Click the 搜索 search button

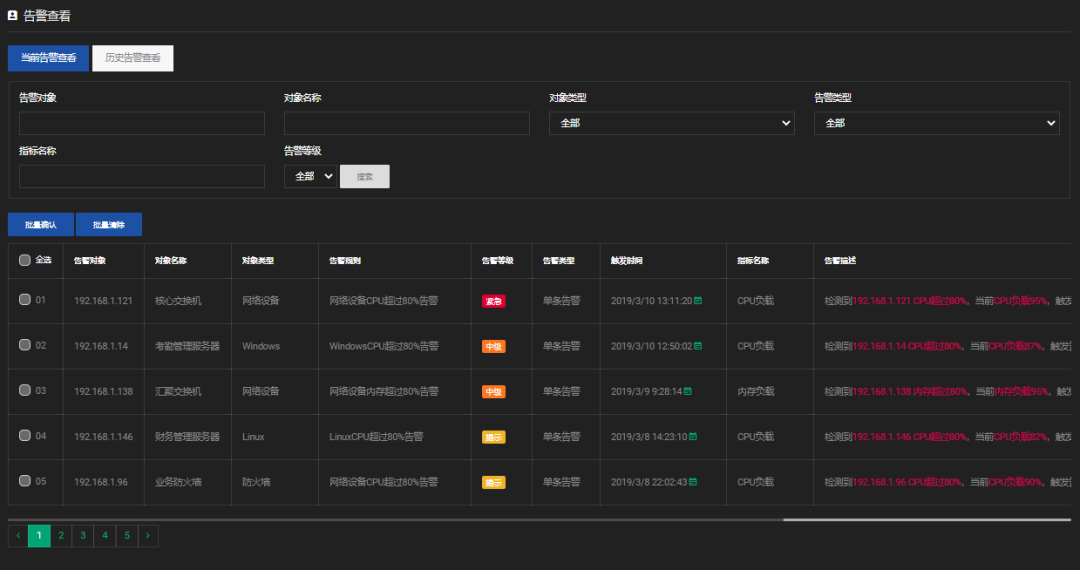coord(364,176)
